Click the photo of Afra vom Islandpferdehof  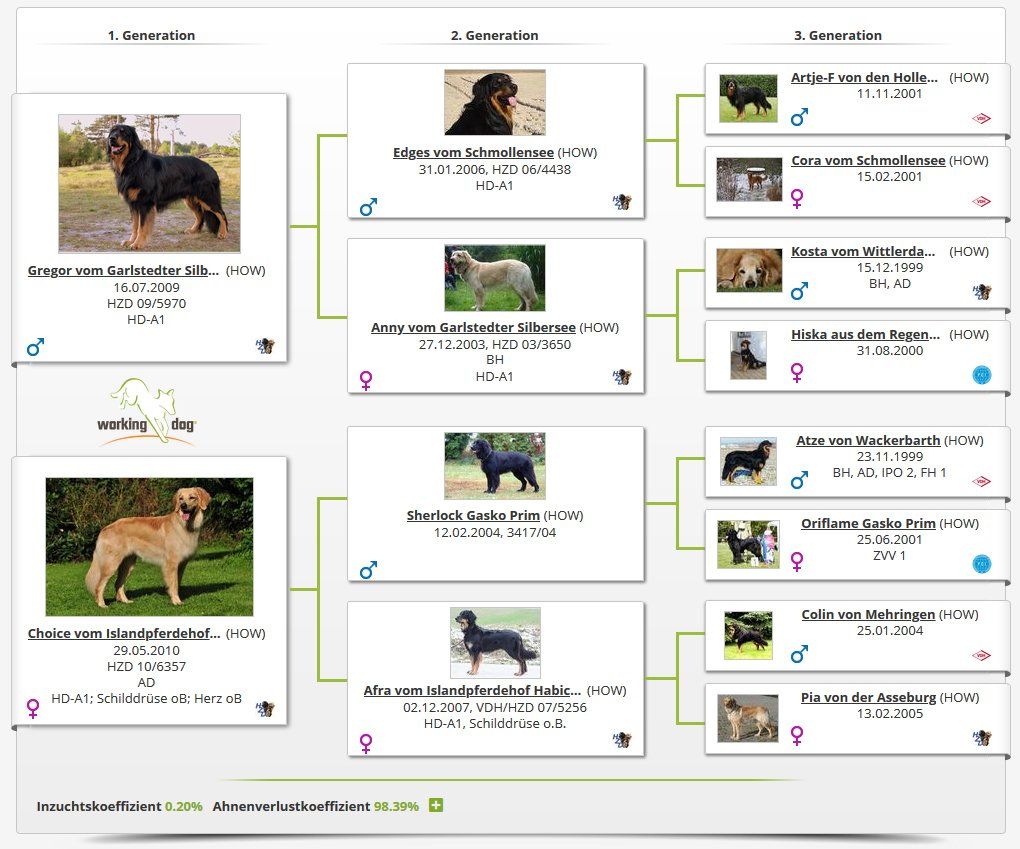(495, 643)
